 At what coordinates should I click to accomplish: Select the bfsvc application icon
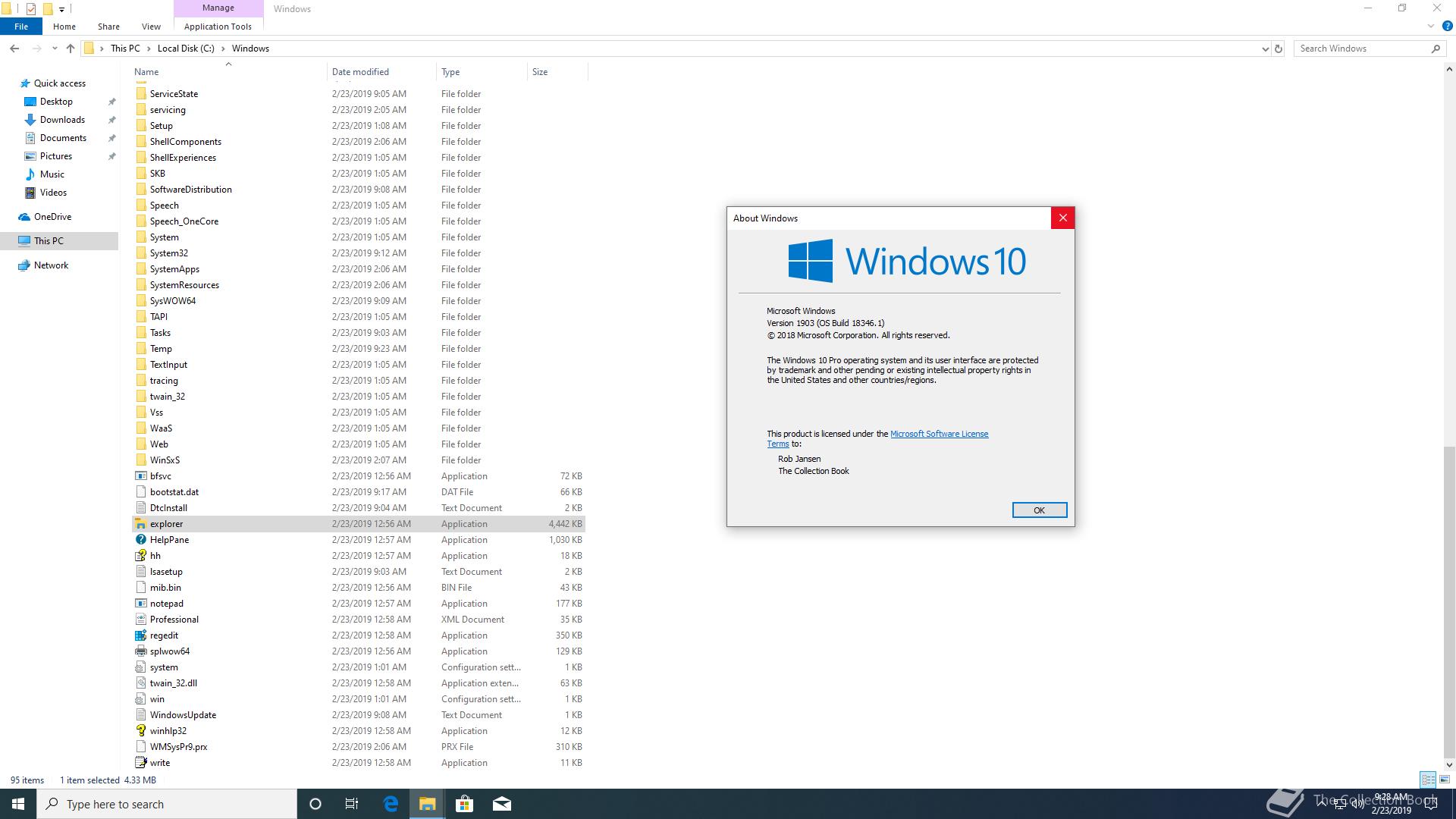pyautogui.click(x=140, y=476)
